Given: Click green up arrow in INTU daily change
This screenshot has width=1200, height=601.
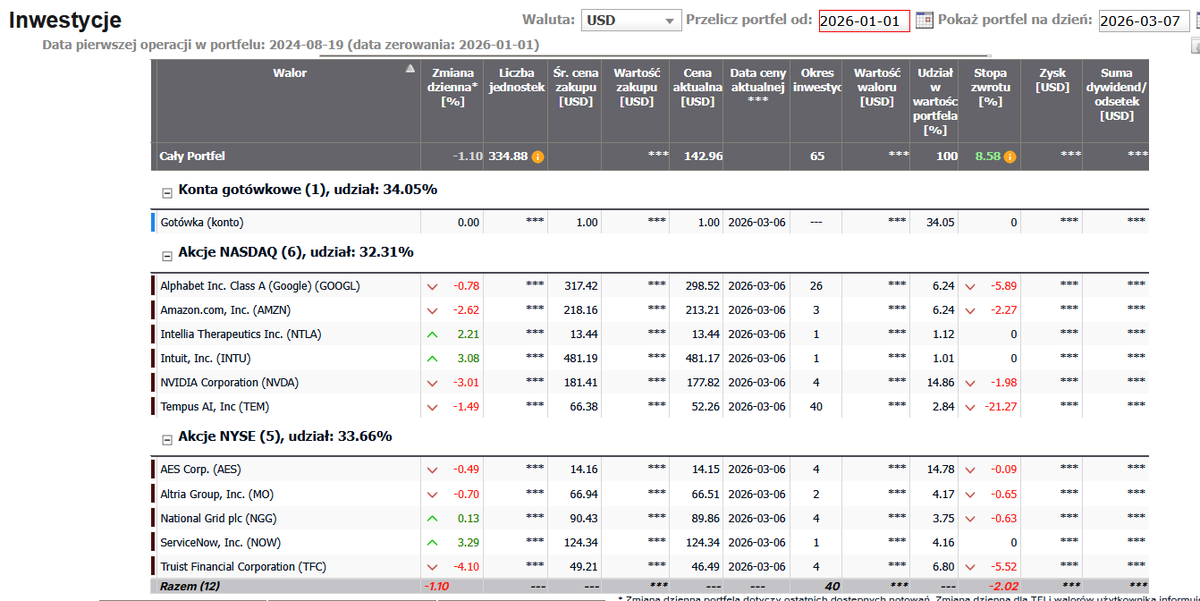Looking at the screenshot, I should coord(433,358).
